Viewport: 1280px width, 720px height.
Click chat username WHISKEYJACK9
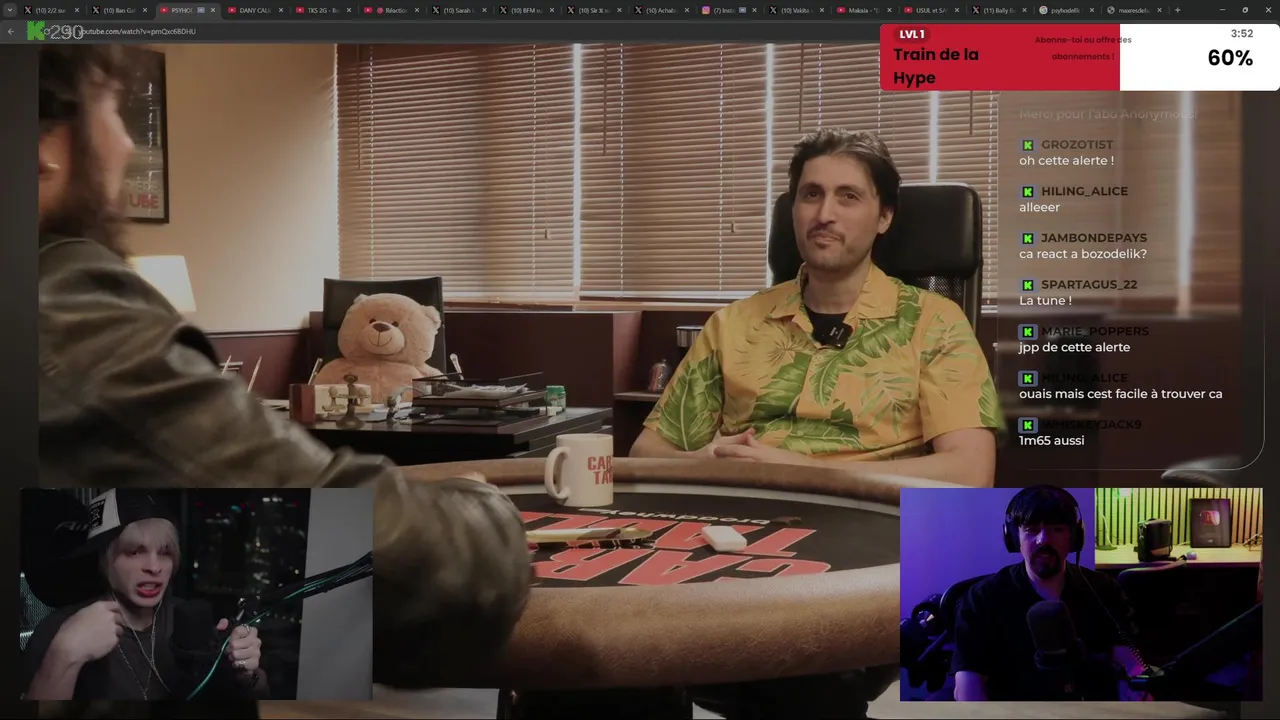tap(1091, 424)
